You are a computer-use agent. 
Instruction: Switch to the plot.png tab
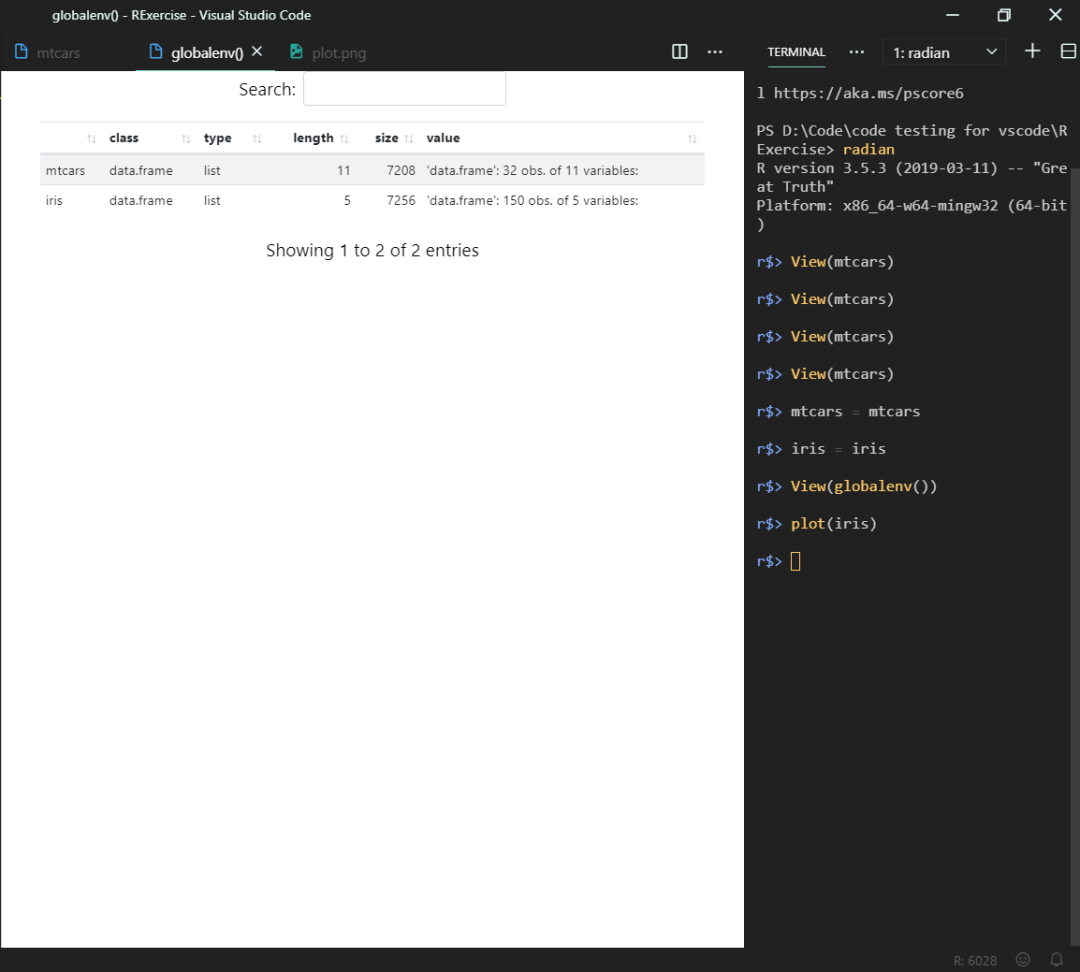[x=328, y=52]
